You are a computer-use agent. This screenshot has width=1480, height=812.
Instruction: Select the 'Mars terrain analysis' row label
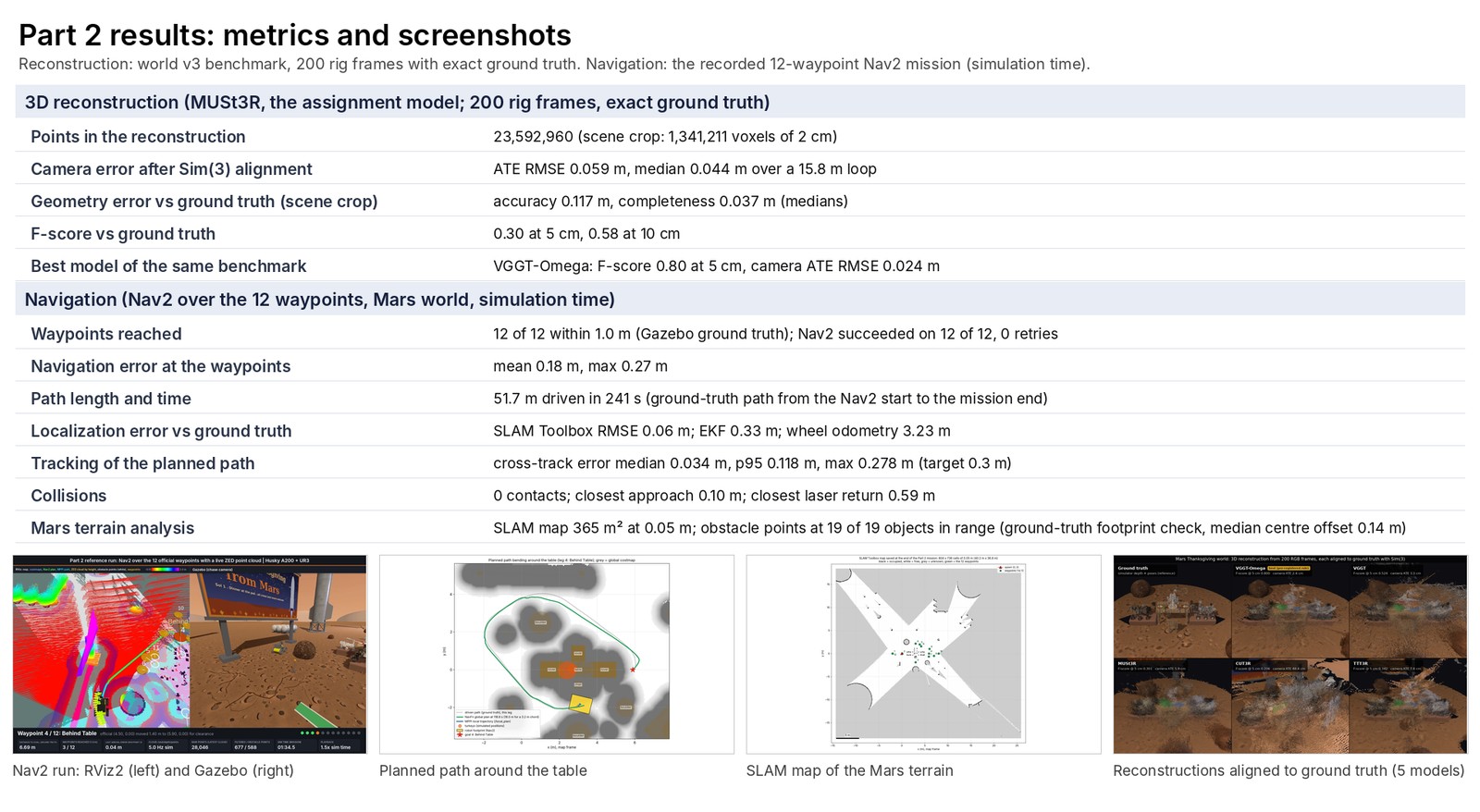click(113, 528)
